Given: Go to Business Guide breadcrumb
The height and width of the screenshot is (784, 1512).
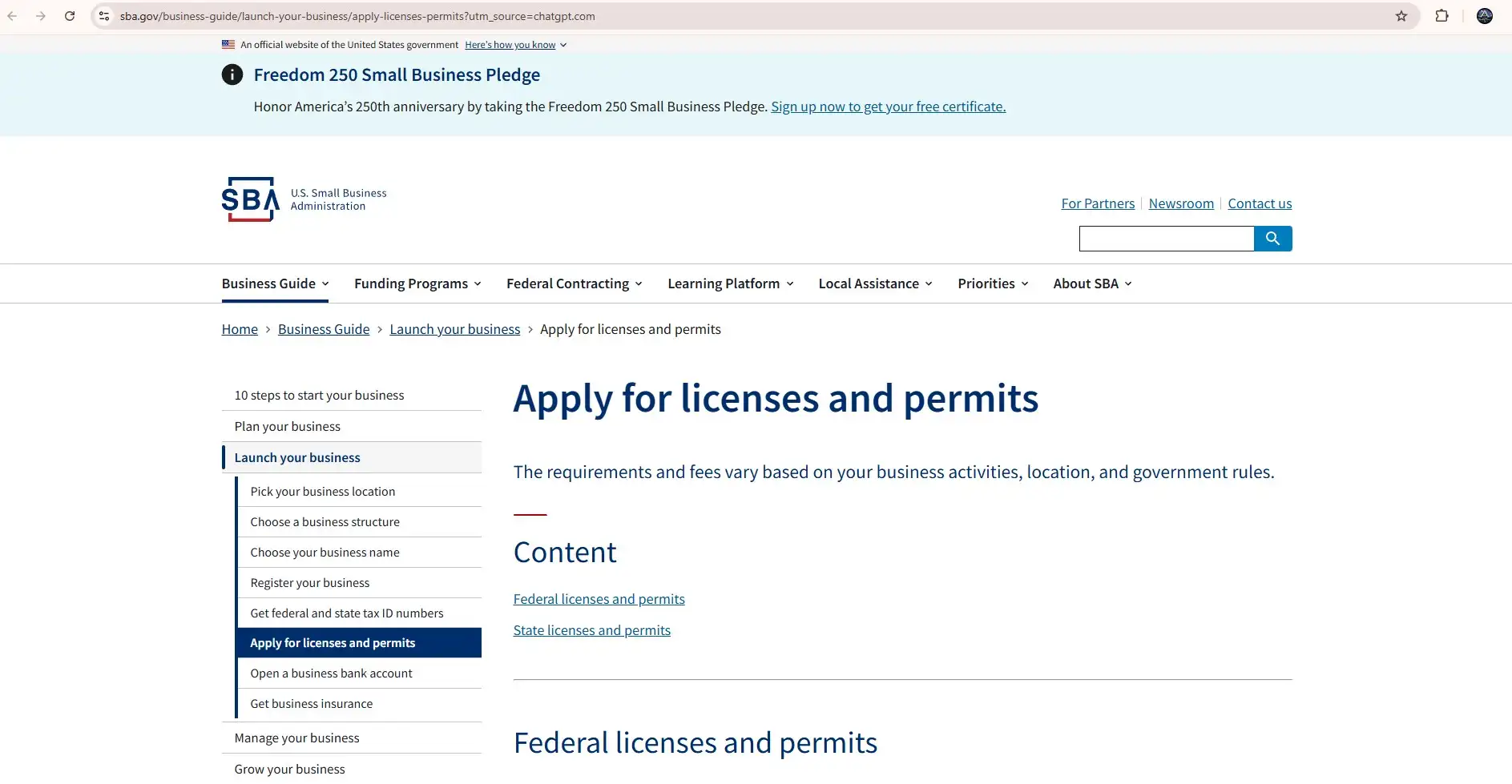Looking at the screenshot, I should pyautogui.click(x=324, y=329).
